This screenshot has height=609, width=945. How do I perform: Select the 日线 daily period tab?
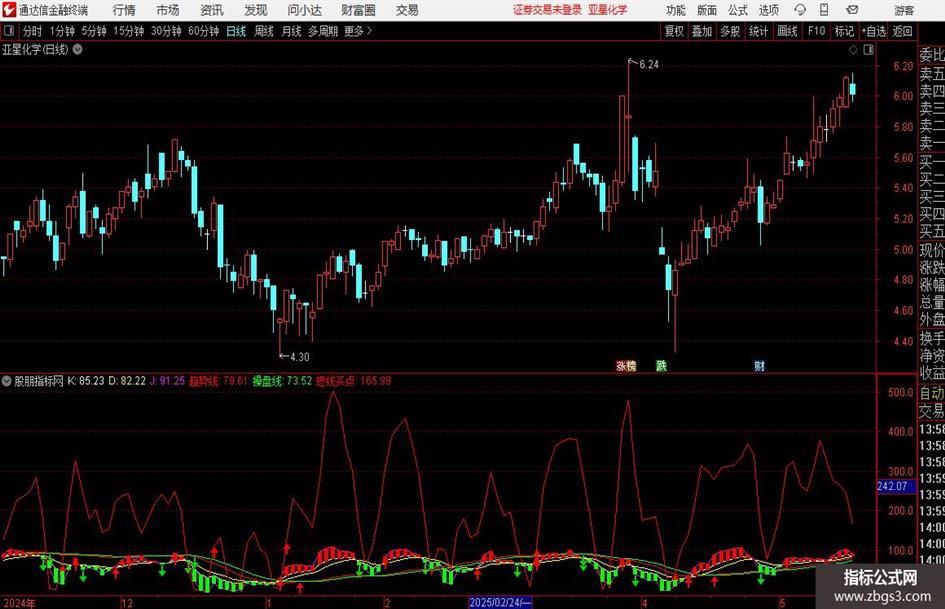point(236,31)
